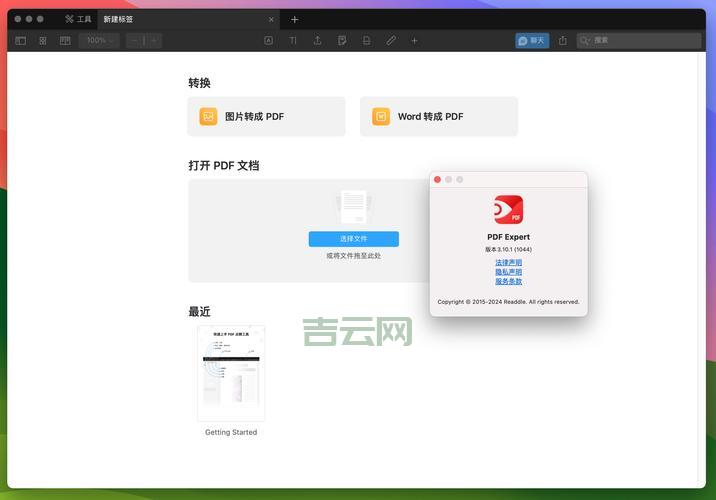The image size is (716, 500).
Task: Click the search magnifier dropdown icon
Action: (585, 41)
